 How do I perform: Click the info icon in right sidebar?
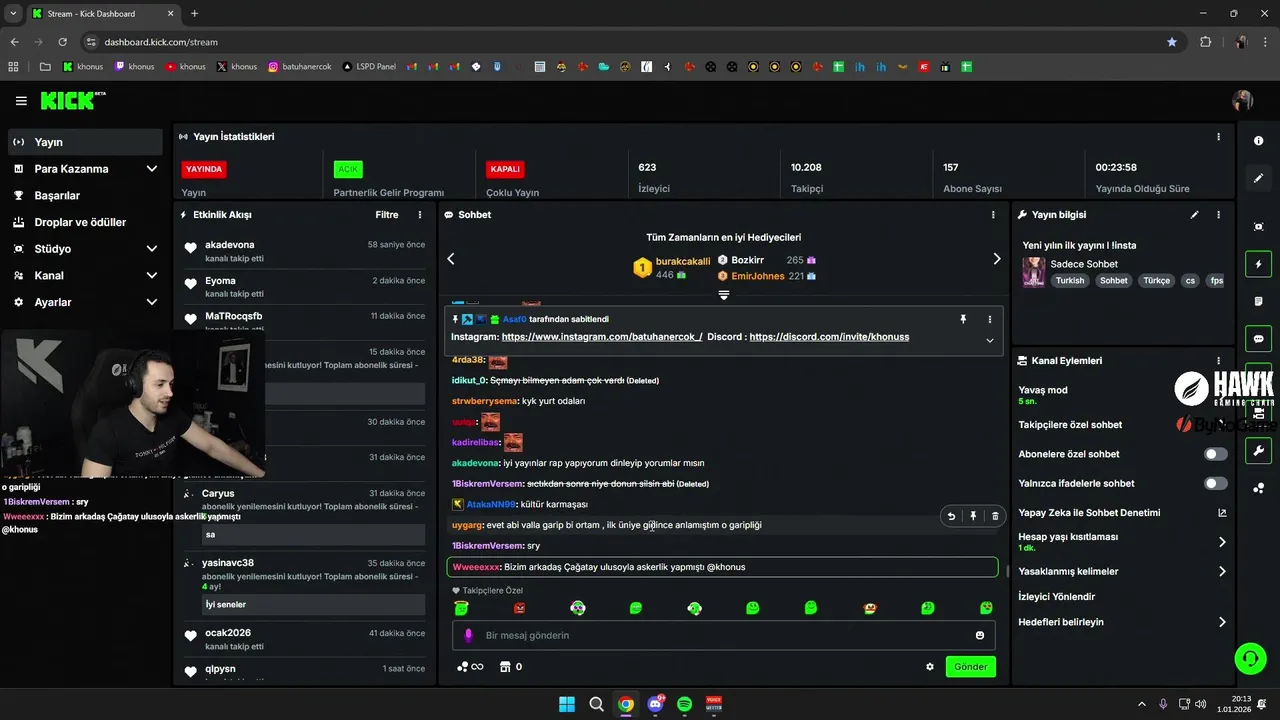tap(1258, 141)
